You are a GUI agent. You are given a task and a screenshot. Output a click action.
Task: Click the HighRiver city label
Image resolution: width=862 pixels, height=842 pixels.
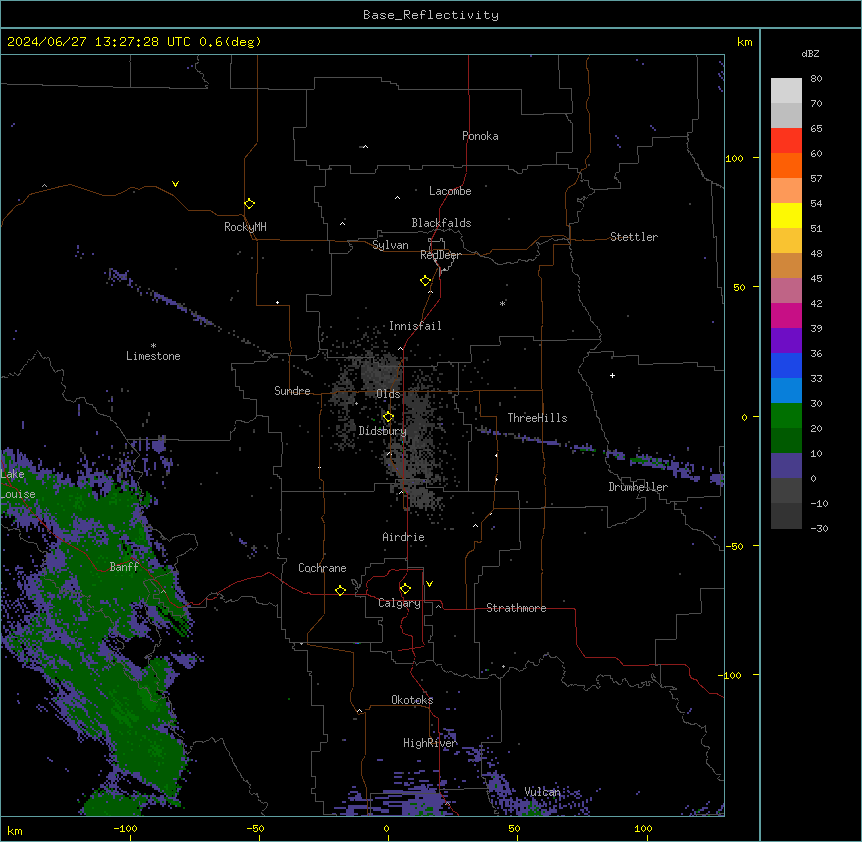tap(430, 743)
